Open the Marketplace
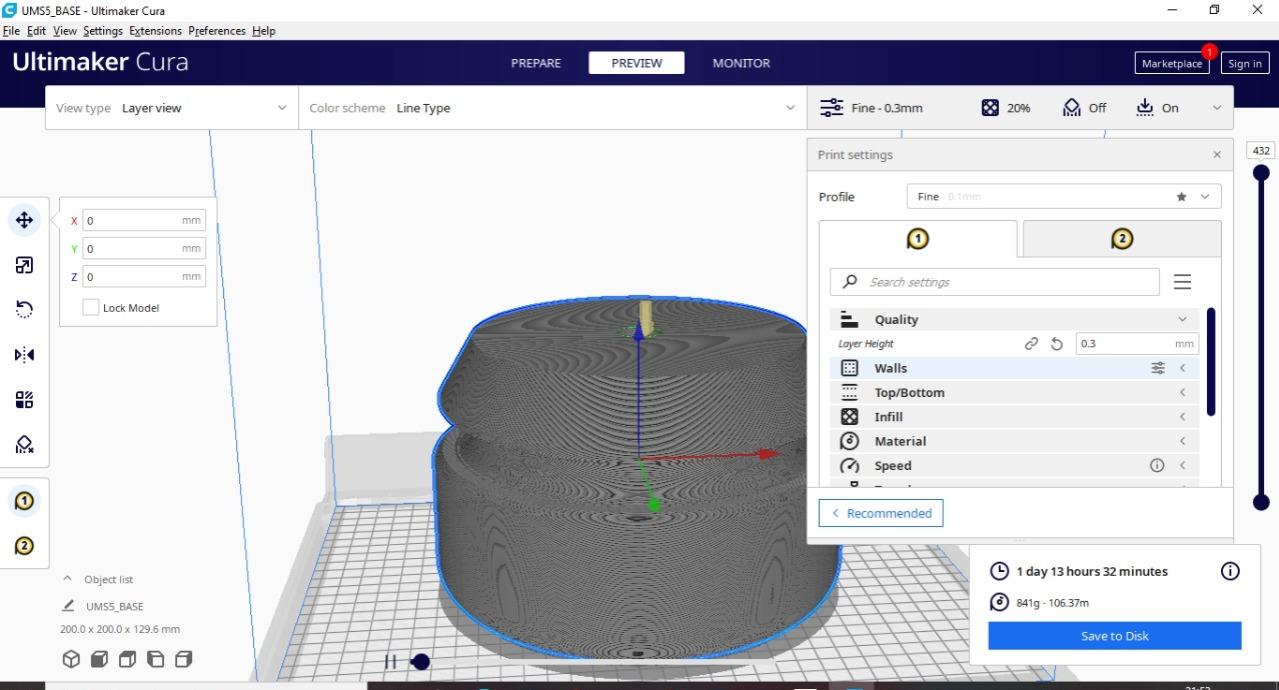The height and width of the screenshot is (690, 1279). (x=1172, y=63)
